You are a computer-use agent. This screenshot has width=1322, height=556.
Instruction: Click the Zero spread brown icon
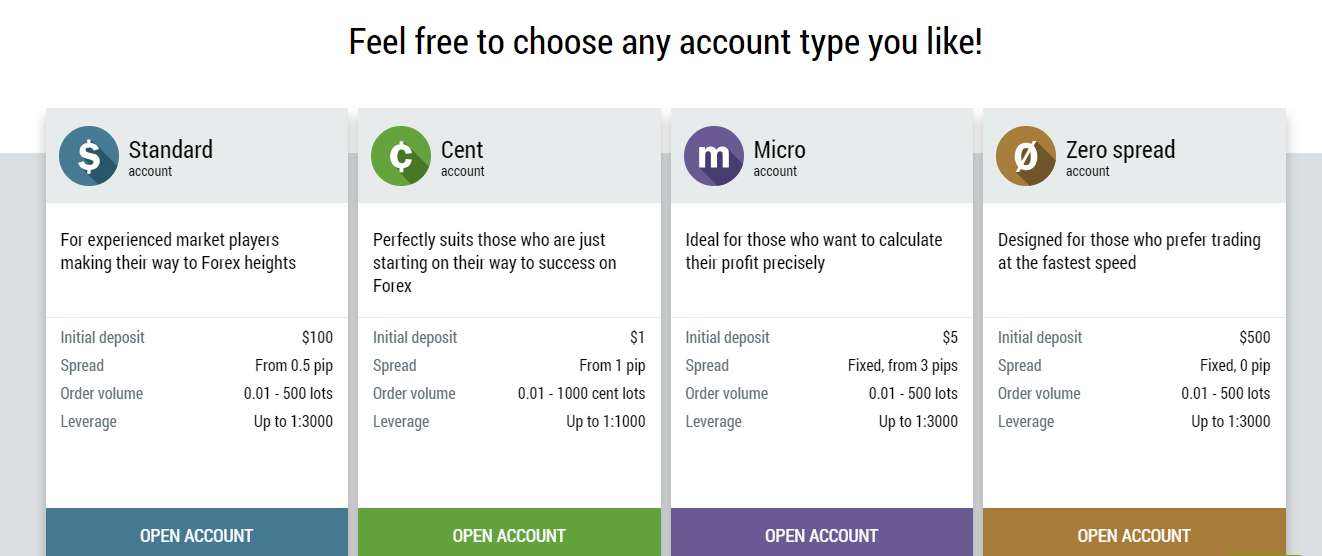tap(1026, 156)
